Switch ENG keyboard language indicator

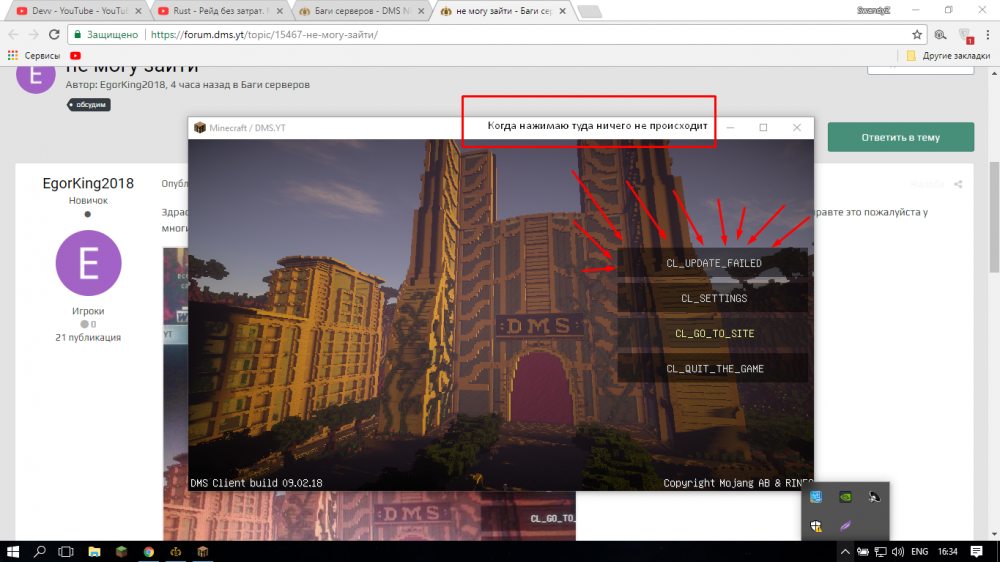pos(920,551)
